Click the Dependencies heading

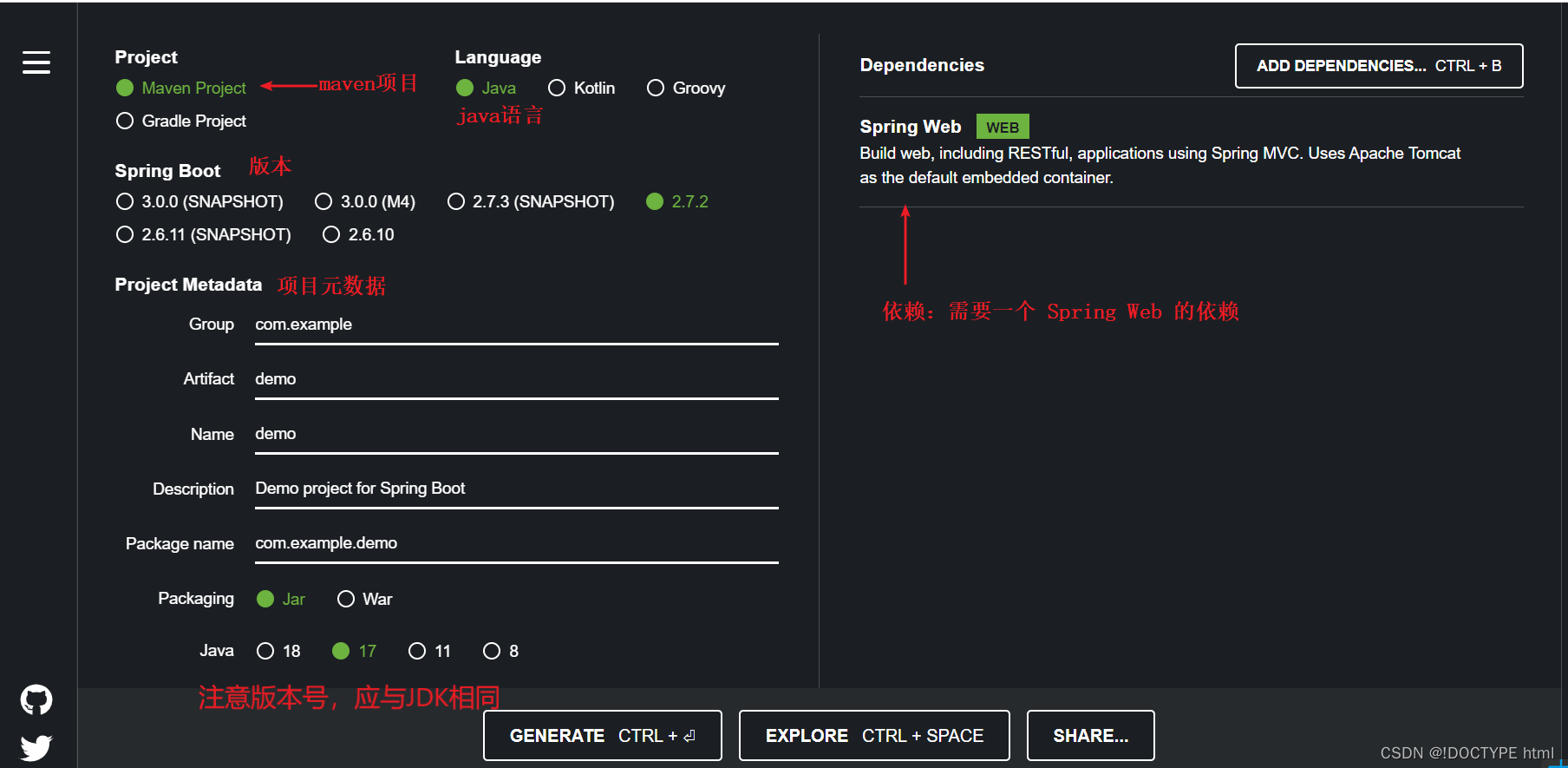(x=922, y=65)
